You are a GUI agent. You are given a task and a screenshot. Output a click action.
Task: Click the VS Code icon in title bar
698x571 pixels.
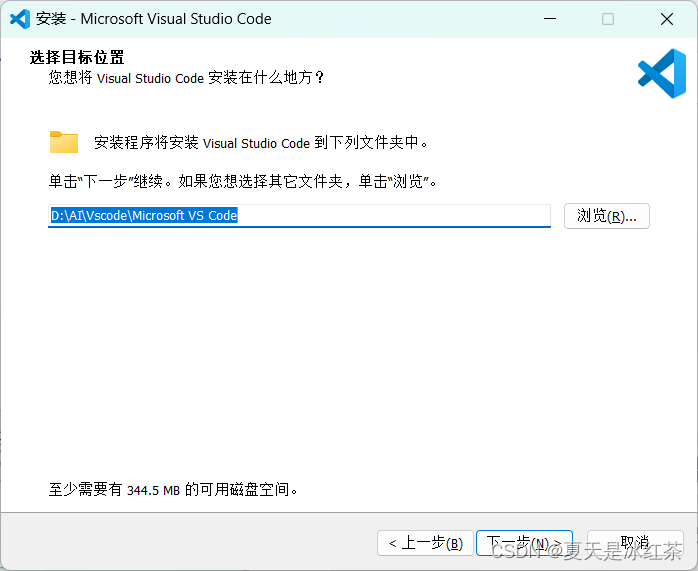[x=20, y=19]
